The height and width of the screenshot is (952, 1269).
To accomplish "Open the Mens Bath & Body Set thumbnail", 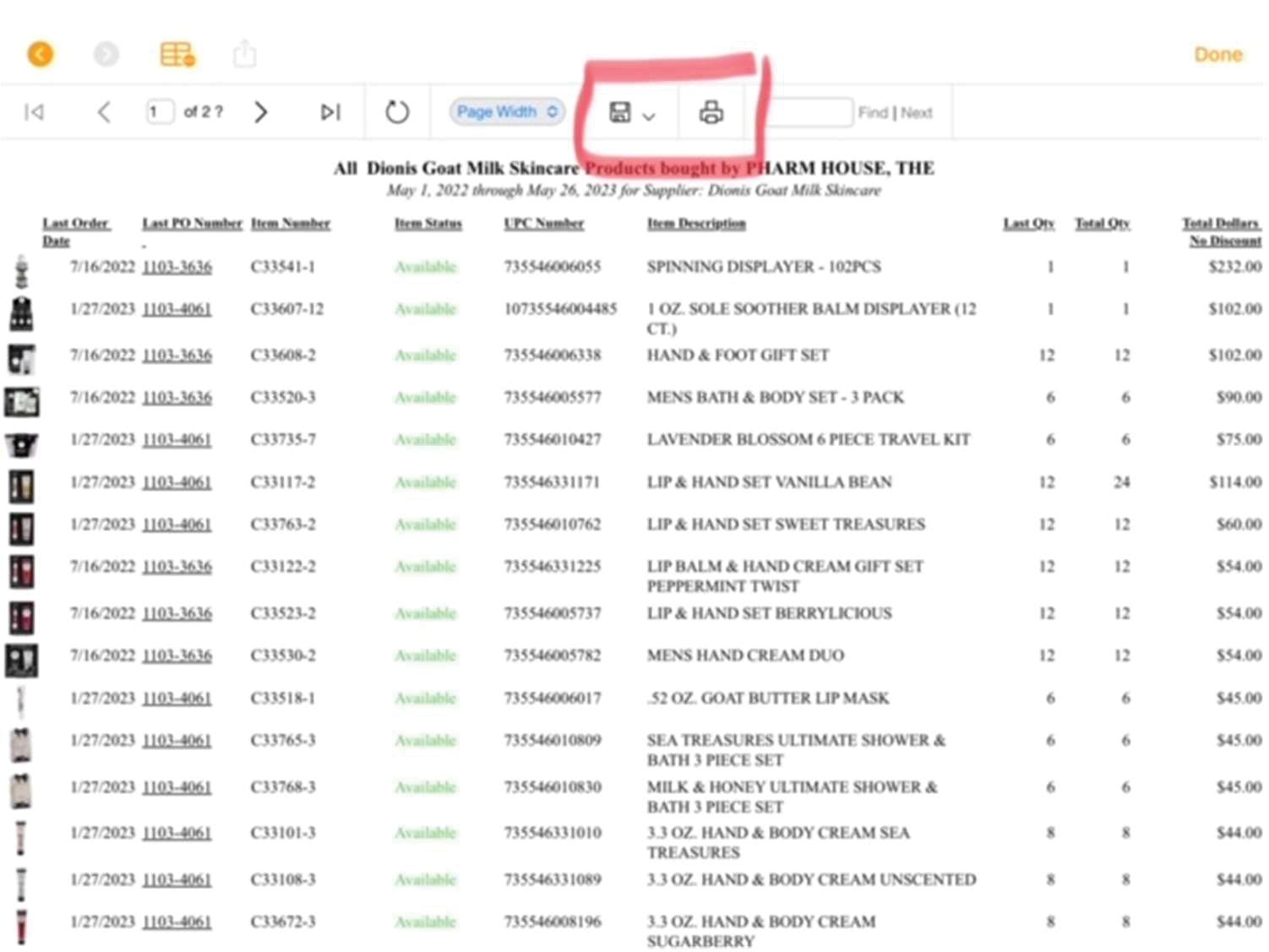I will point(21,401).
